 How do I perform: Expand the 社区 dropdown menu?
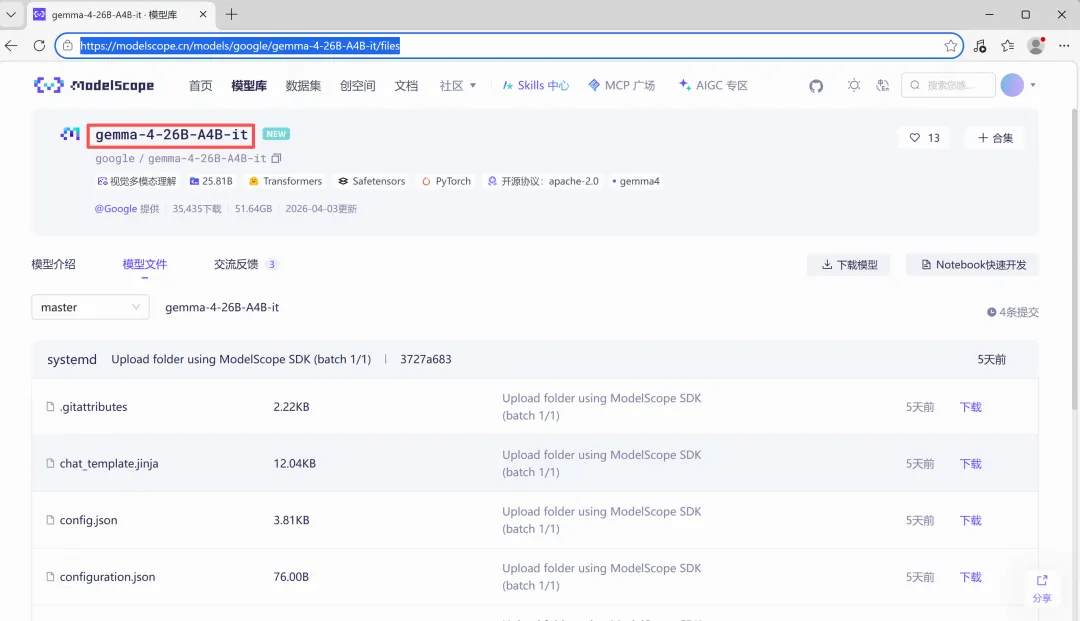[458, 85]
